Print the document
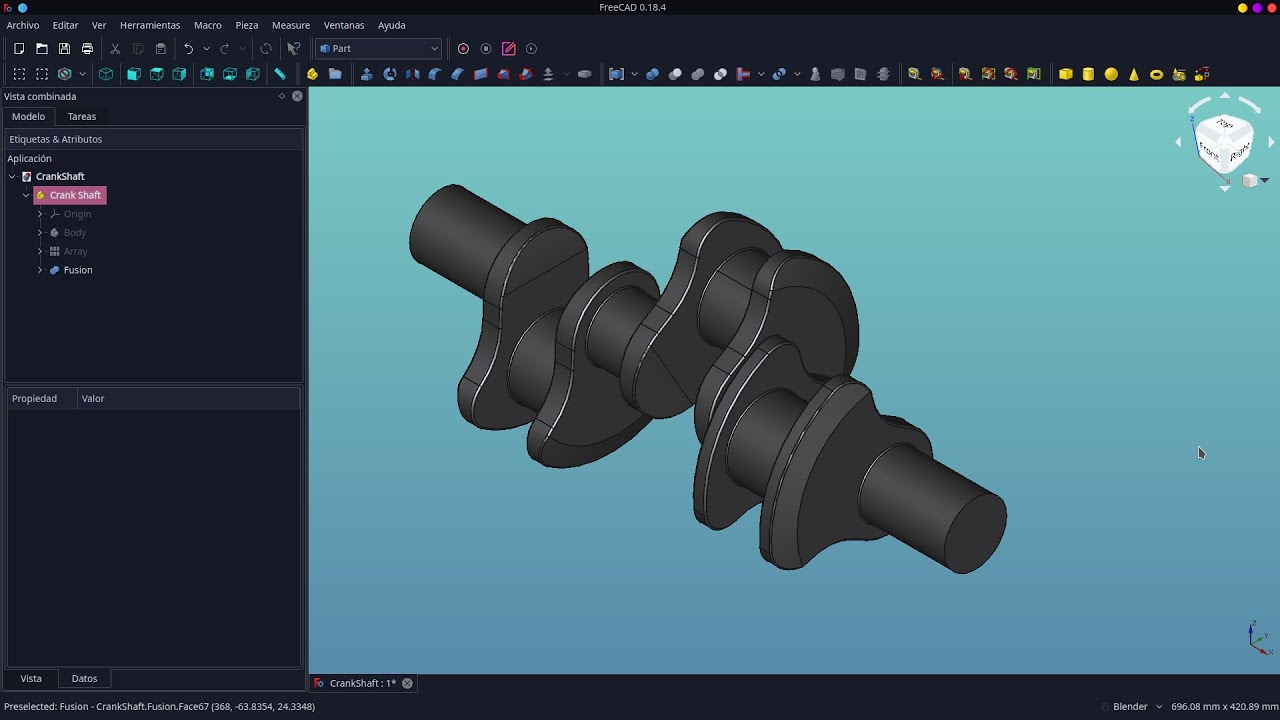This screenshot has width=1280, height=720. coord(87,48)
